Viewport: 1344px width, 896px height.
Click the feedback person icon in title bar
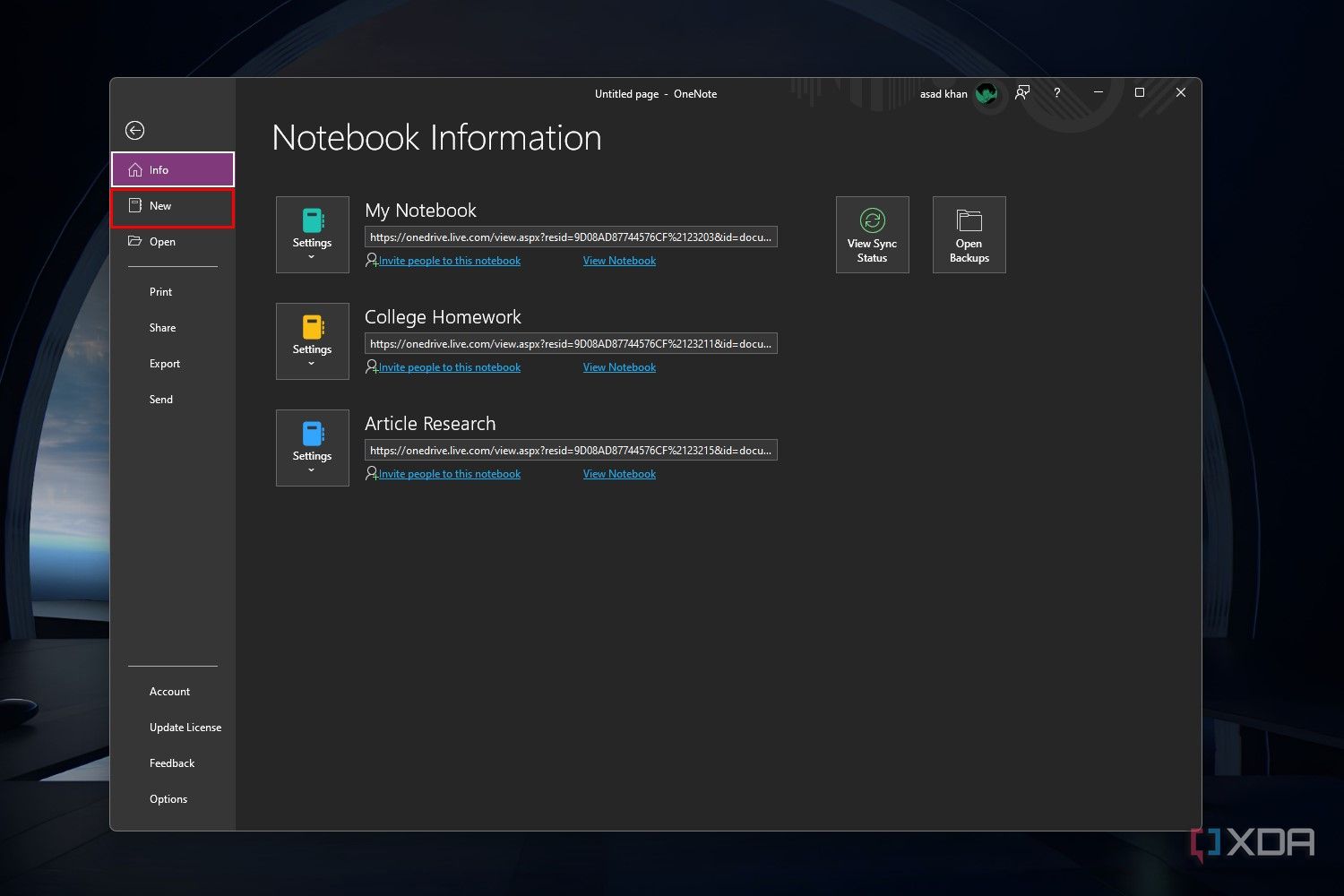[x=1022, y=92]
